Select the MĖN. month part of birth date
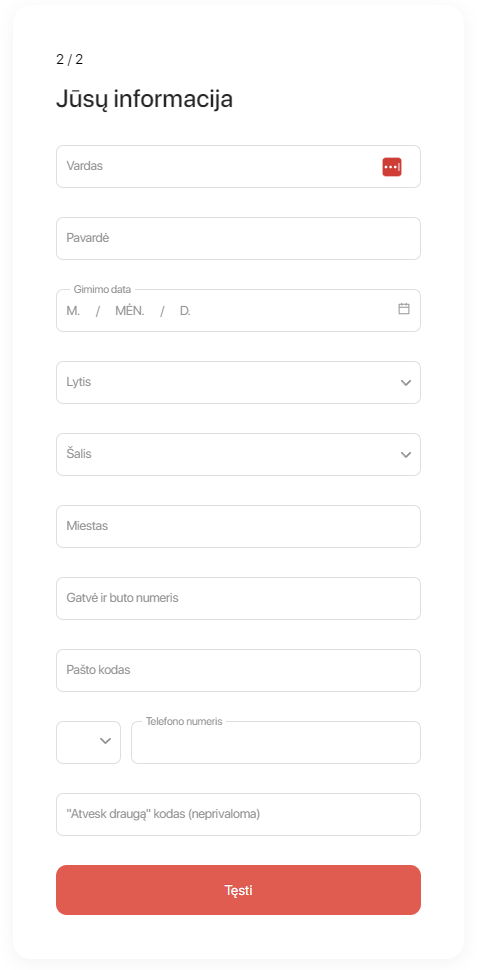 click(x=130, y=311)
